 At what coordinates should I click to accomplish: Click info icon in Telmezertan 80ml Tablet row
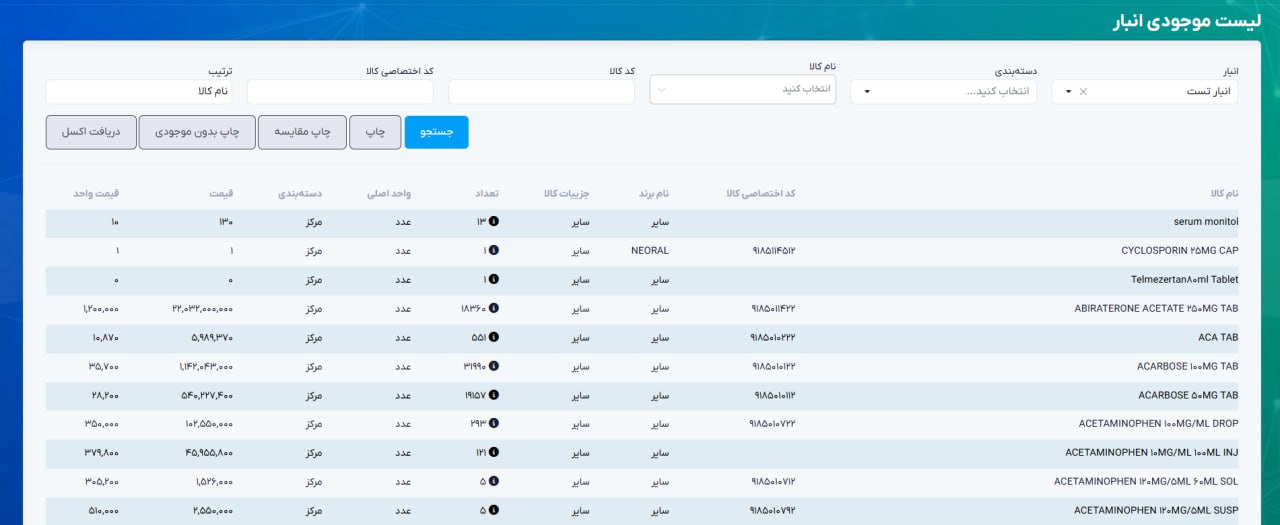click(494, 280)
